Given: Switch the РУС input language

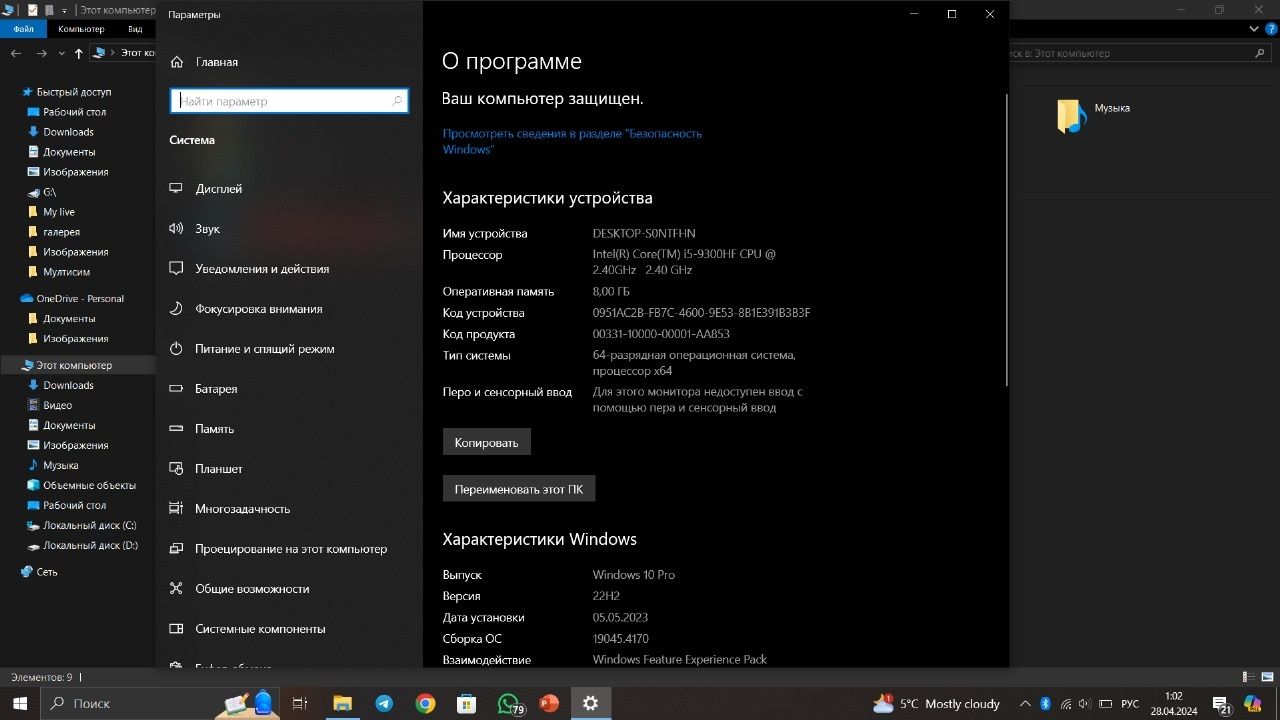Looking at the screenshot, I should [x=1129, y=703].
